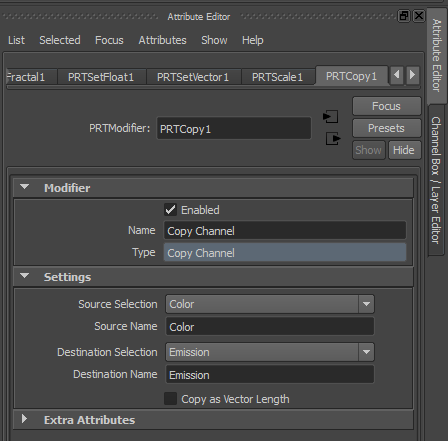
Task: Click the select input connection icon
Action: coord(330,117)
